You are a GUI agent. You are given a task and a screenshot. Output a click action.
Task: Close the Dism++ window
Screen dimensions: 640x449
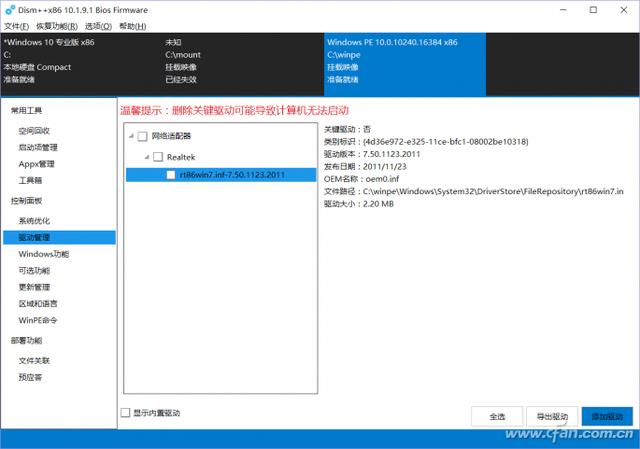[x=624, y=10]
